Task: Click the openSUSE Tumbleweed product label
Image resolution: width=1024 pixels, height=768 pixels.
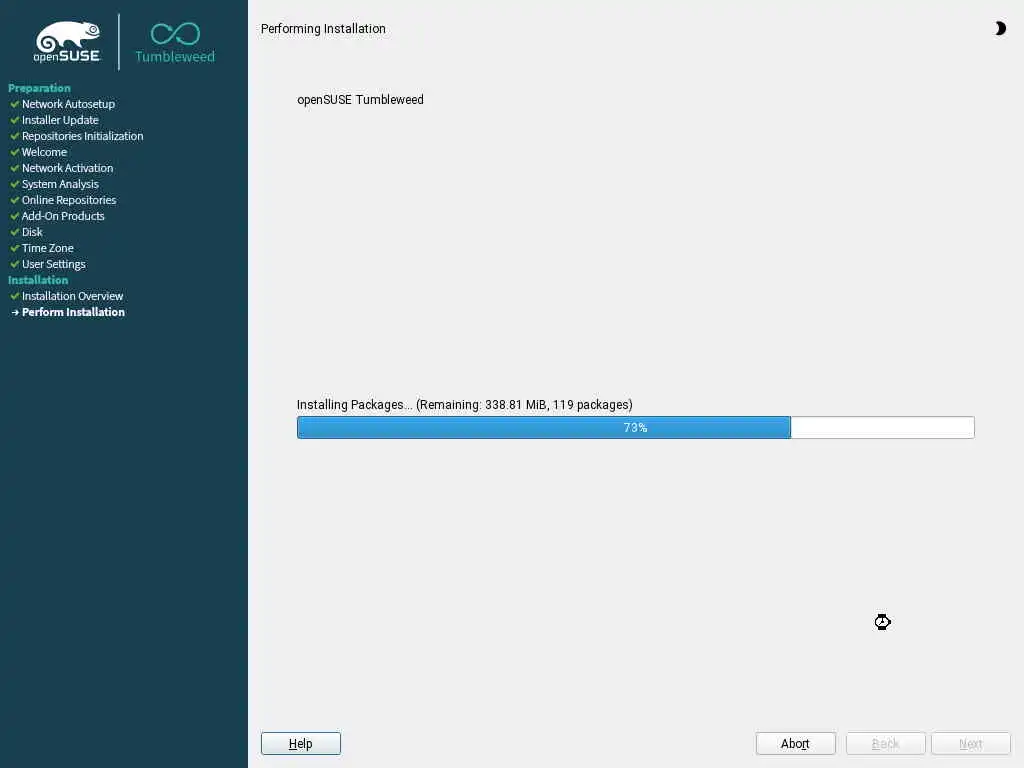Action: coord(360,99)
